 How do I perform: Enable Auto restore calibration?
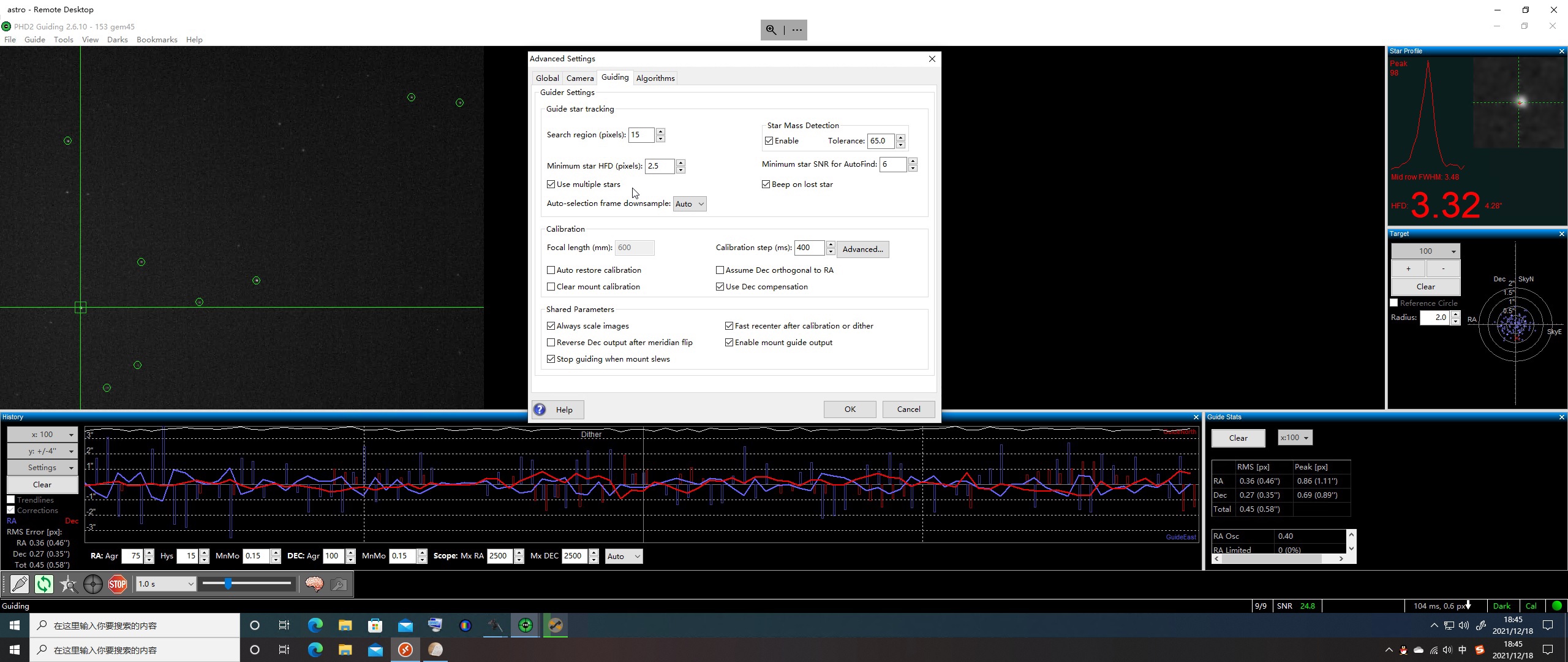pos(551,270)
